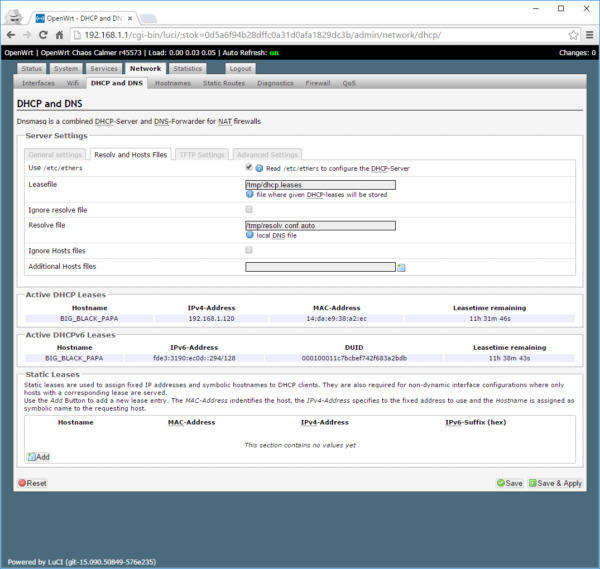Uncheck the Use /etc/ethers checkbox
Viewport: 600px width, 569px height.
pos(249,168)
